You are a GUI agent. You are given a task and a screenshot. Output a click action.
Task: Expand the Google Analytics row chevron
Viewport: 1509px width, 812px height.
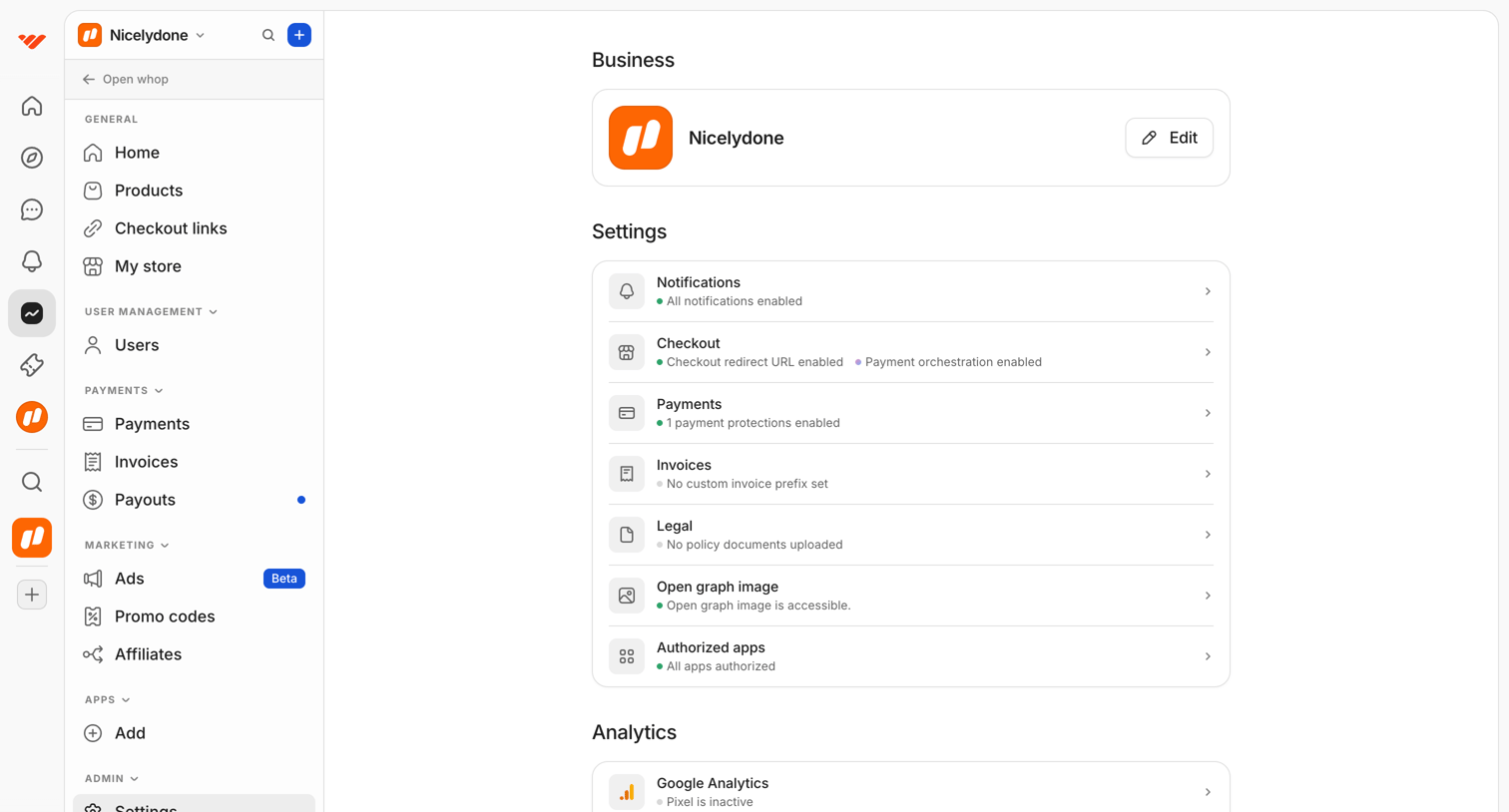[1208, 792]
